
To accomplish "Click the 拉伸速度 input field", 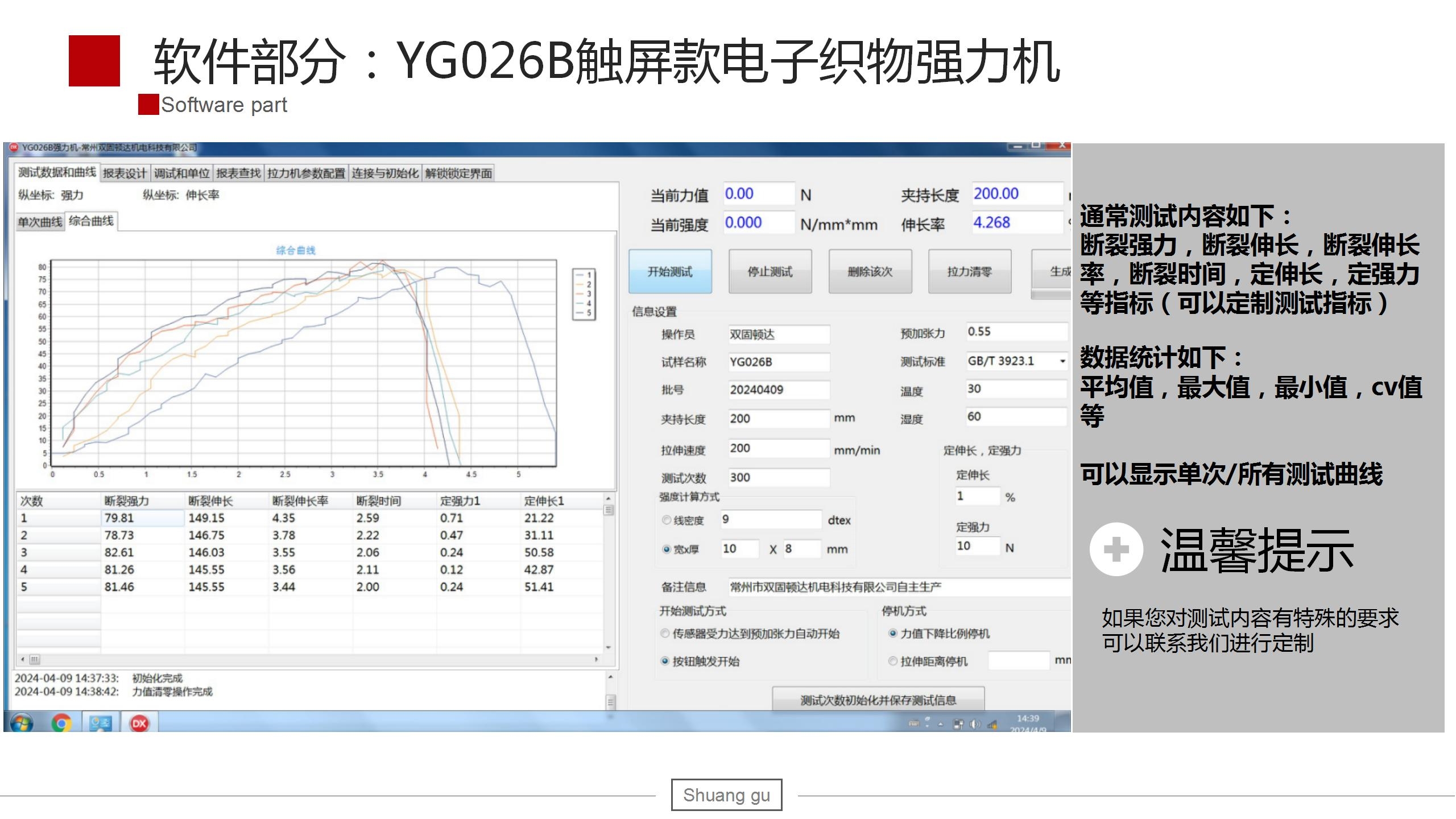I will click(777, 448).
